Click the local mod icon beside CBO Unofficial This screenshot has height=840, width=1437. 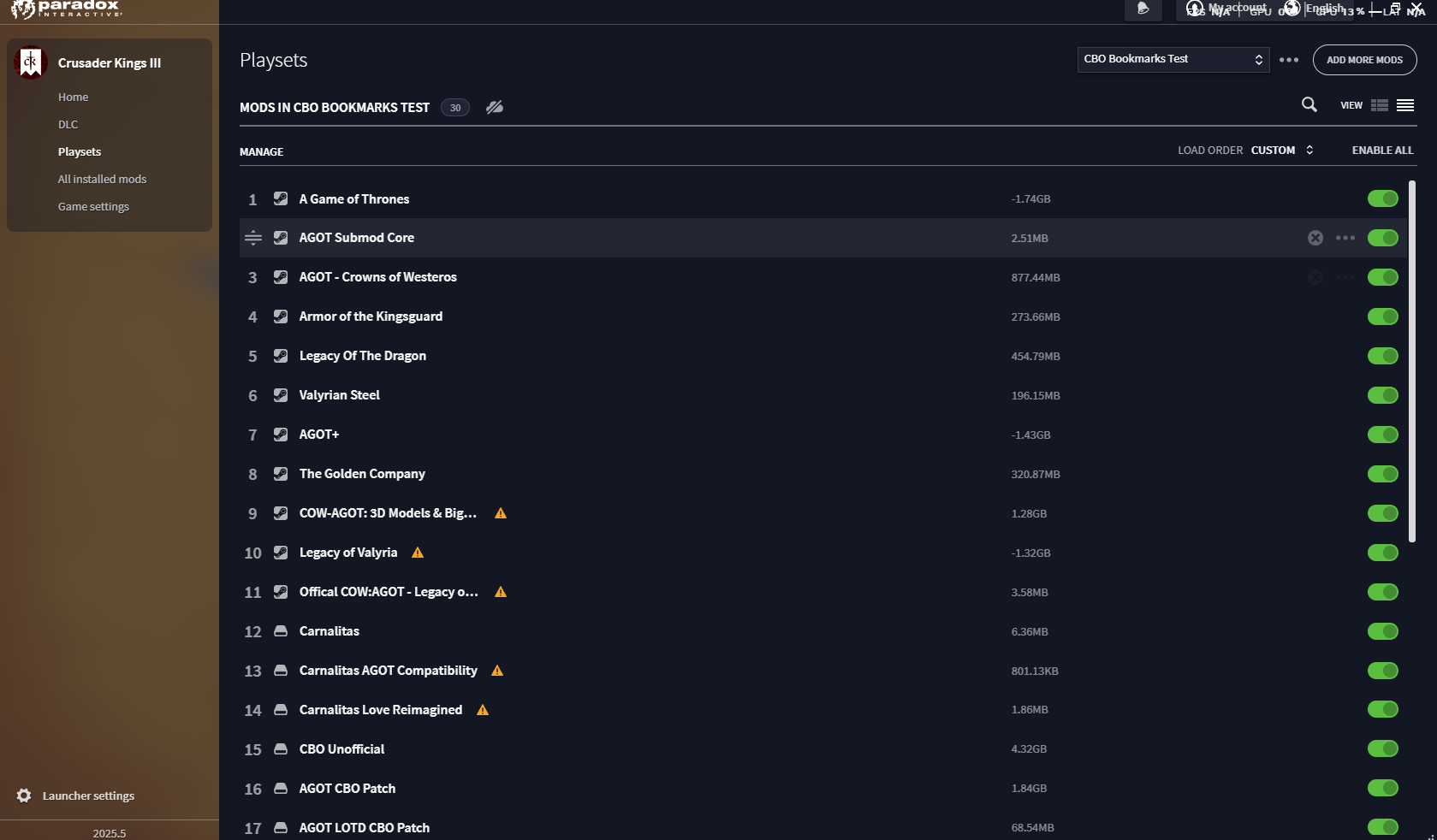tap(281, 749)
